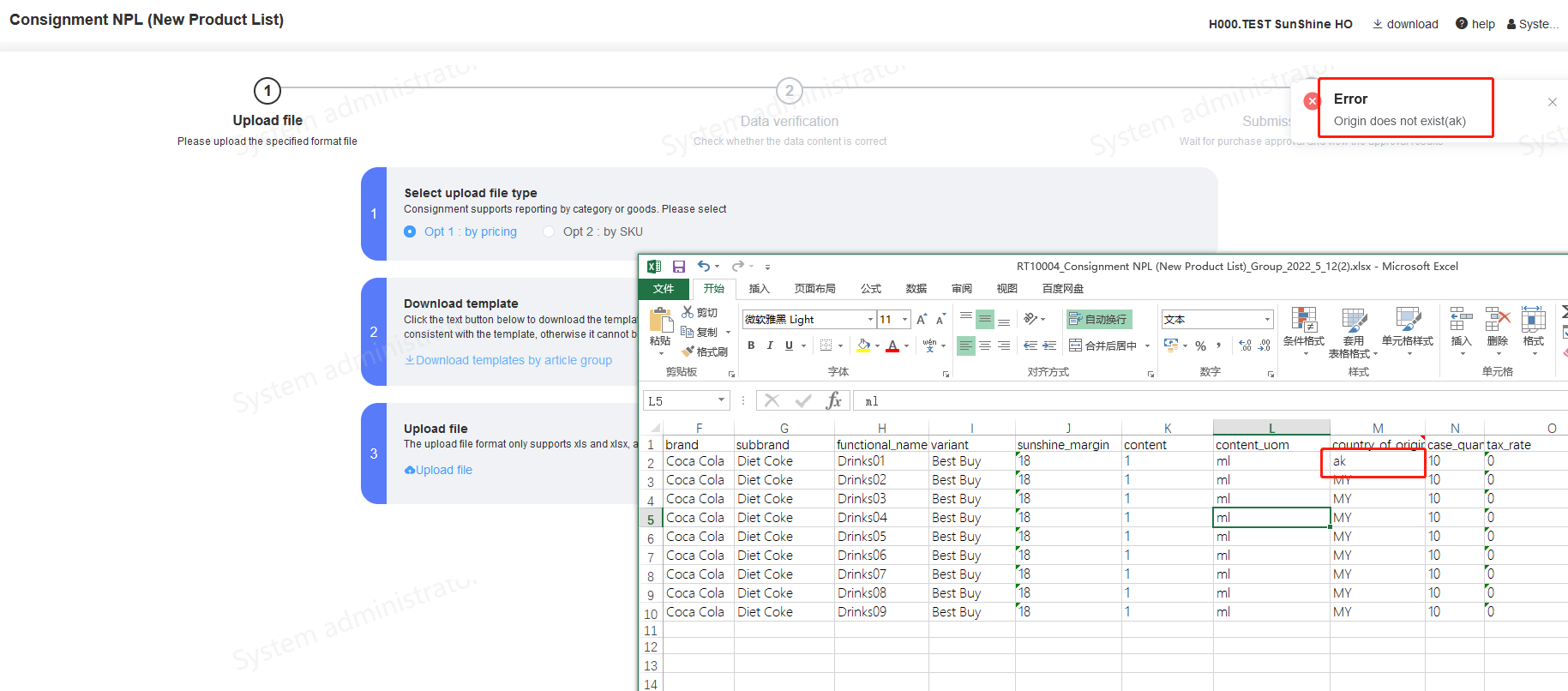Click the Format Painter brush icon
The width and height of the screenshot is (1568, 691).
click(x=688, y=352)
